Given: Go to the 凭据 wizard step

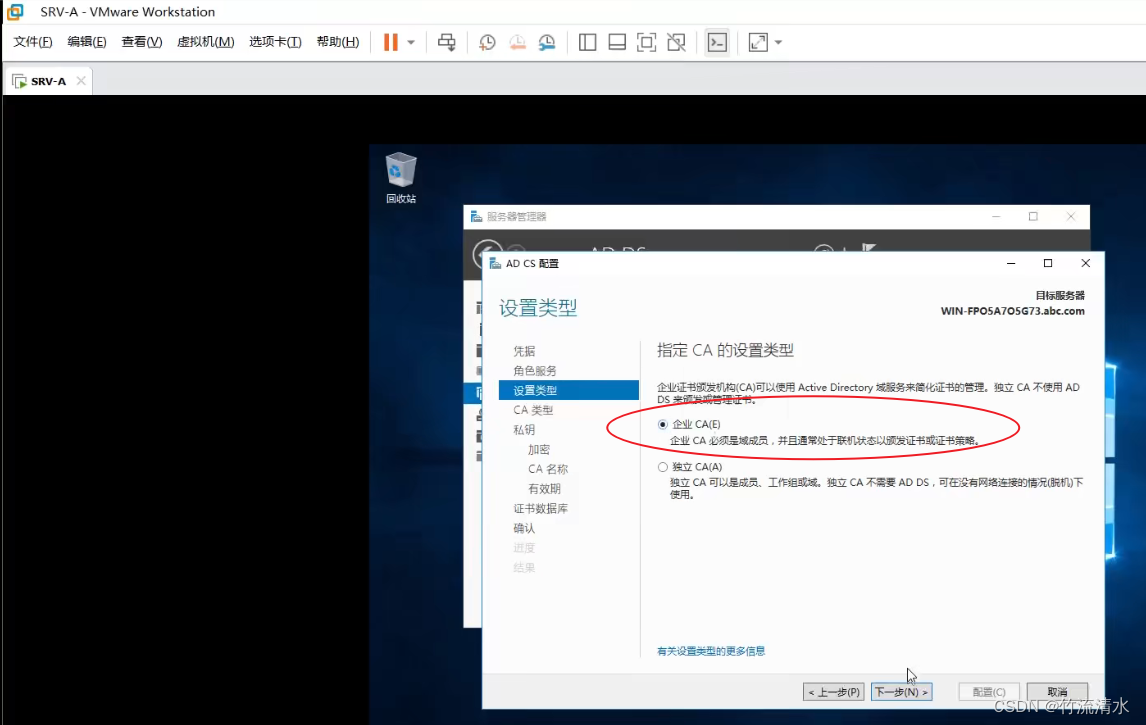Looking at the screenshot, I should [x=524, y=351].
